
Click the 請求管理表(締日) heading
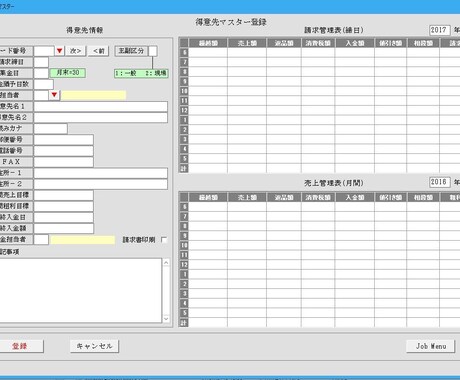334,30
